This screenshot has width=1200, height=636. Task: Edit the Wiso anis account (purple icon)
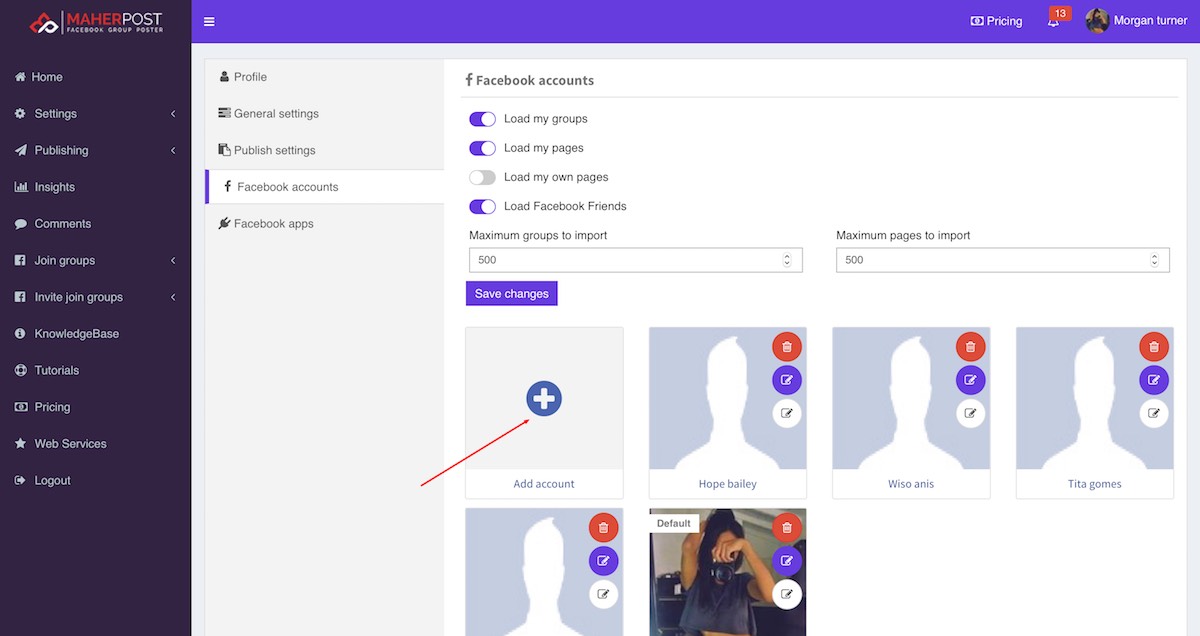[970, 380]
